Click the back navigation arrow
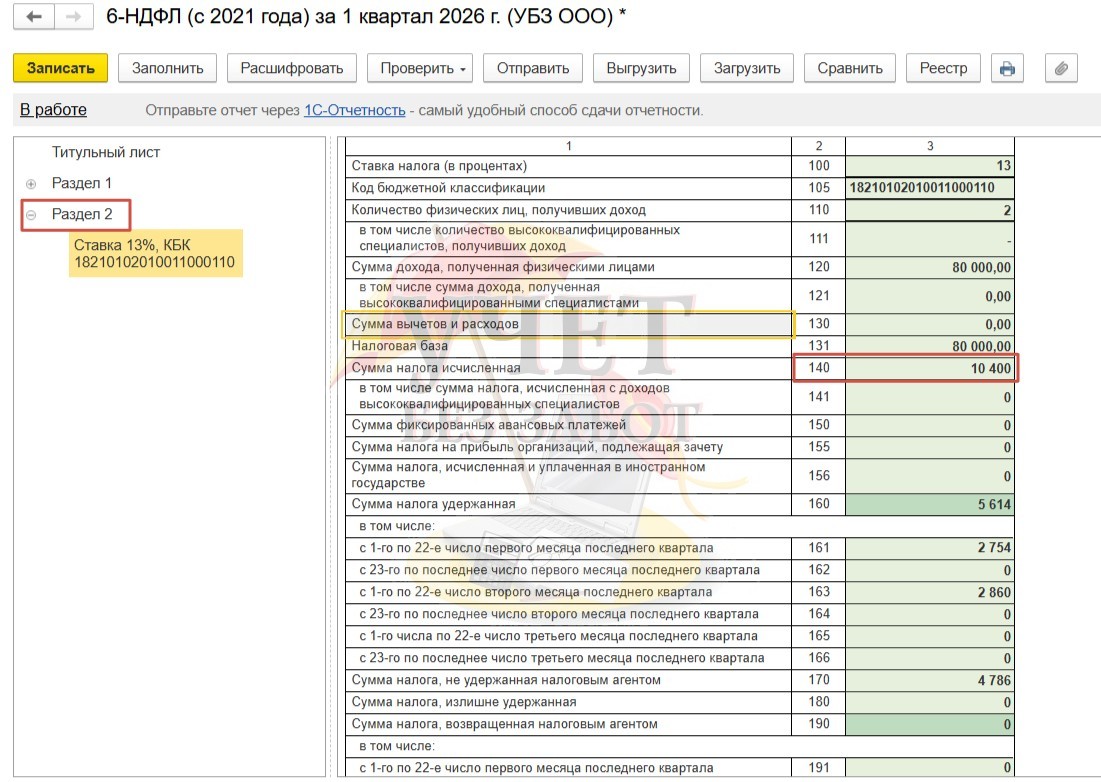Image resolution: width=1101 pixels, height=782 pixels. pos(34,18)
